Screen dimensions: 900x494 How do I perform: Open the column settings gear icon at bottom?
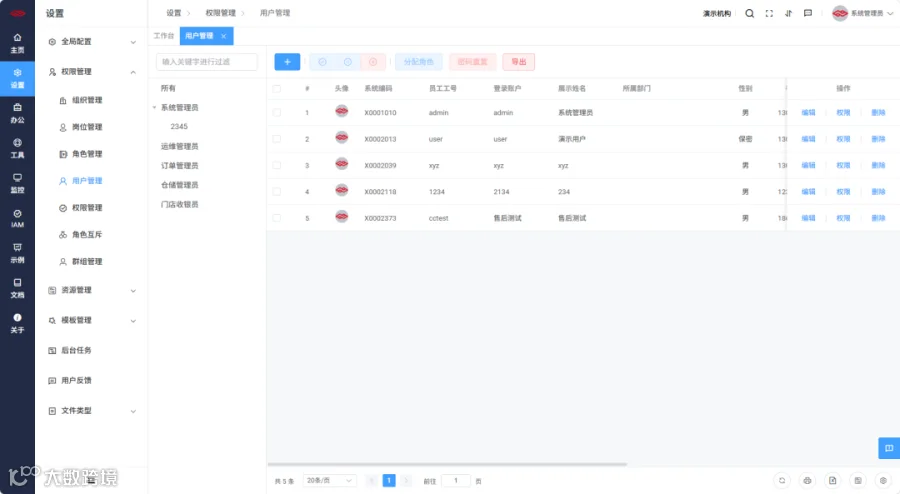click(883, 481)
